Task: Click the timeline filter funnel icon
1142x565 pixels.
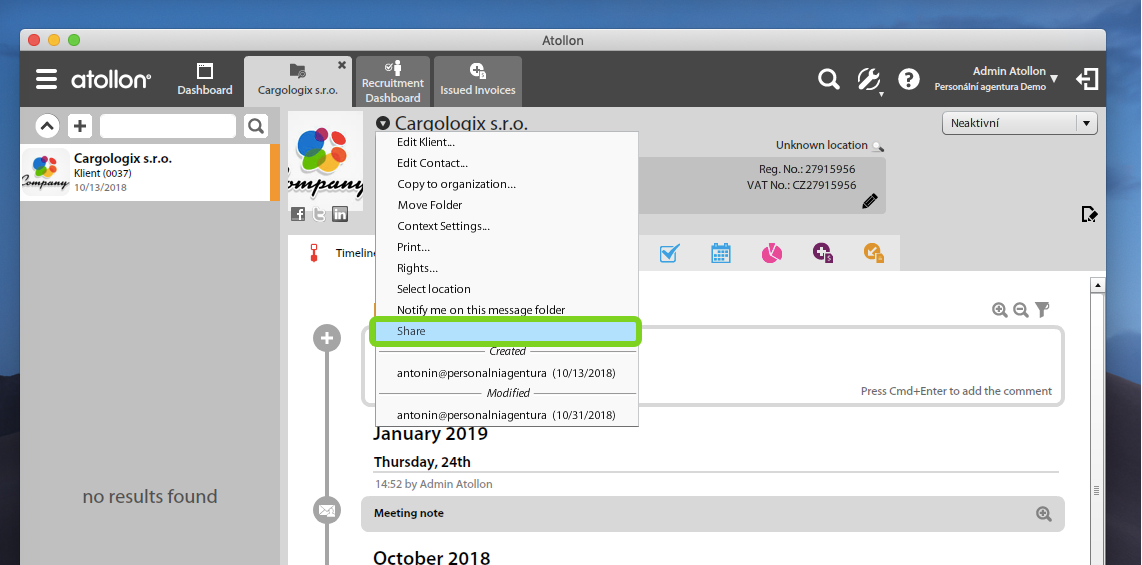Action: (x=1042, y=310)
